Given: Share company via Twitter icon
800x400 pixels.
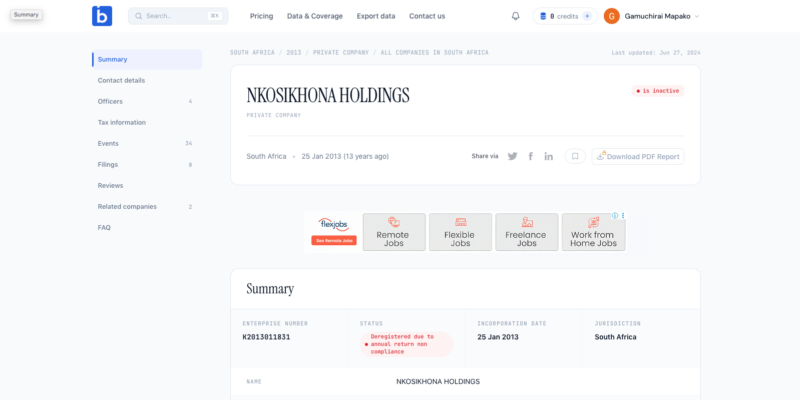Looking at the screenshot, I should click(x=512, y=156).
